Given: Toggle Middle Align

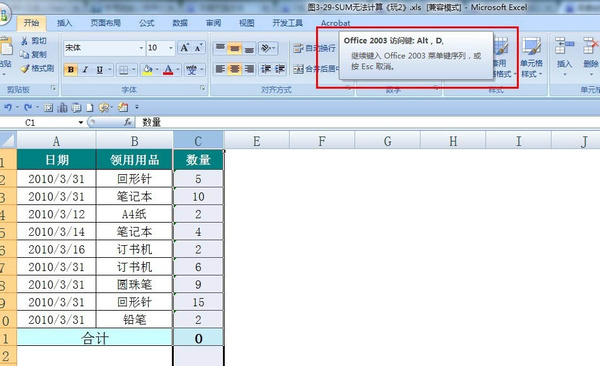Looking at the screenshot, I should click(x=234, y=48).
